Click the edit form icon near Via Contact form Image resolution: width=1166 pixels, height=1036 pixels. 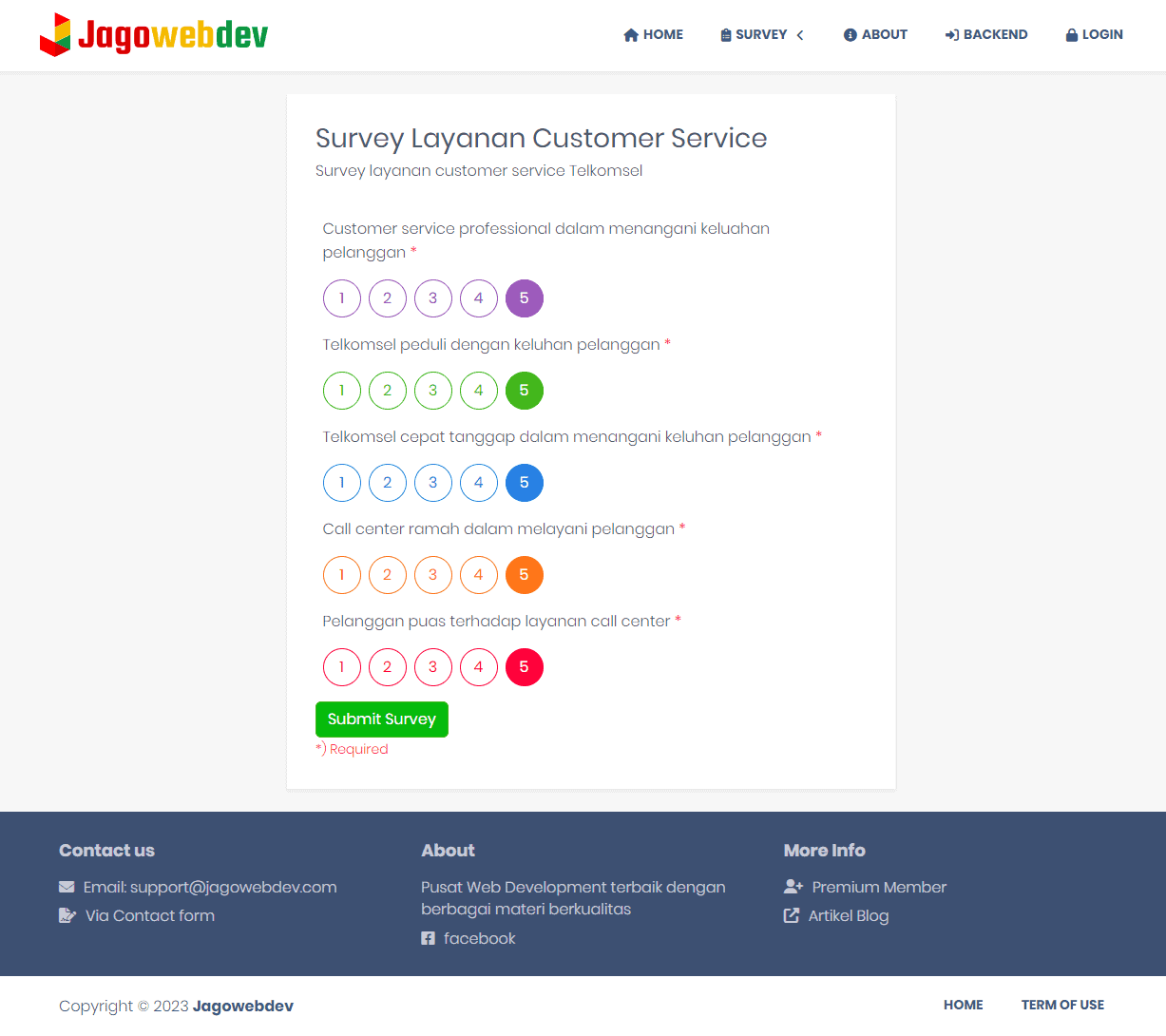click(67, 915)
